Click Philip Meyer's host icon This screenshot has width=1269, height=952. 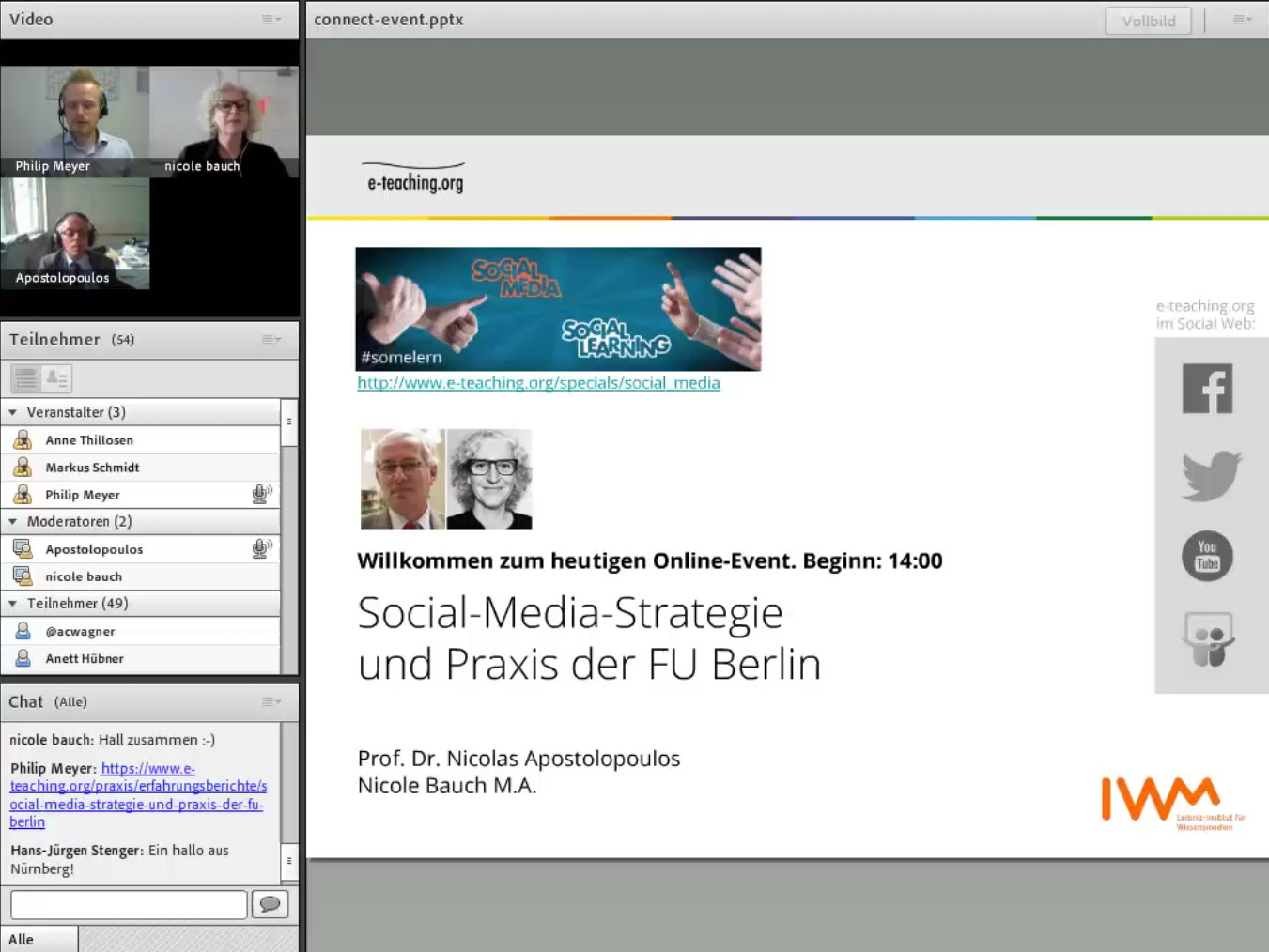pos(23,494)
